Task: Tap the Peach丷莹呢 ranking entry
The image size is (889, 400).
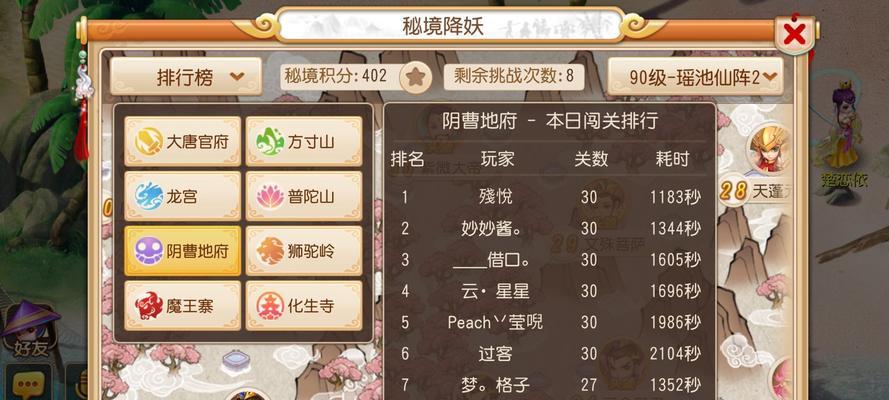Action: tap(548, 322)
